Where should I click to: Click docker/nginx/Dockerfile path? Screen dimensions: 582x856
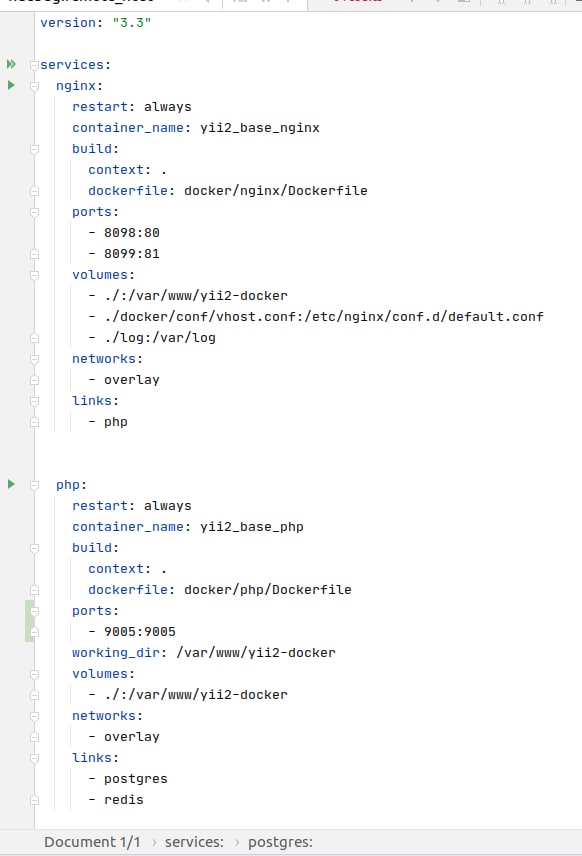(x=276, y=191)
